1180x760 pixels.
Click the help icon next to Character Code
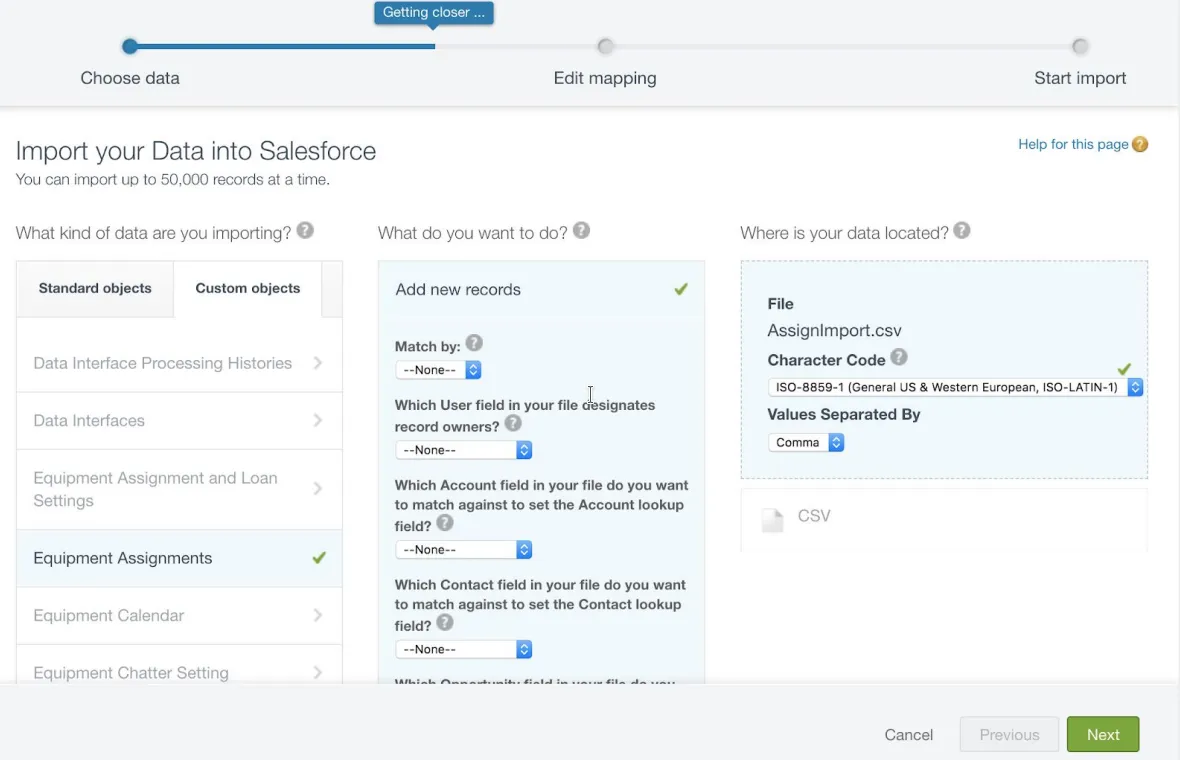coord(899,357)
